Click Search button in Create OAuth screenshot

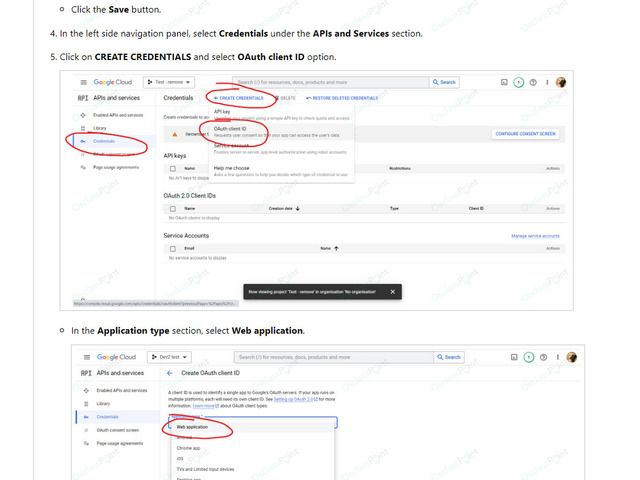449,357
